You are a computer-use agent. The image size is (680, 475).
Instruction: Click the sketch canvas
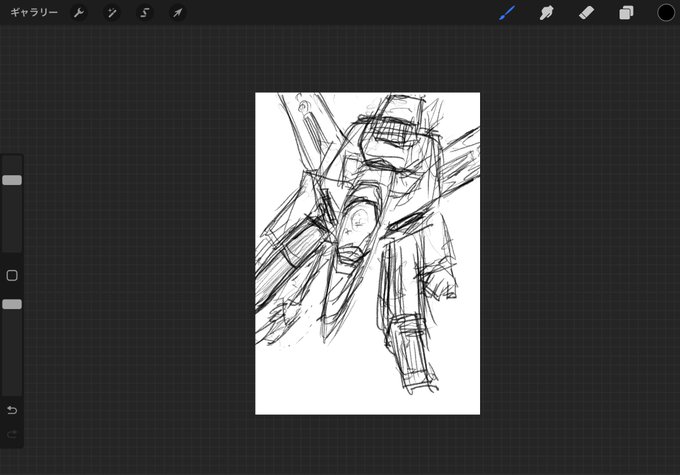point(367,253)
